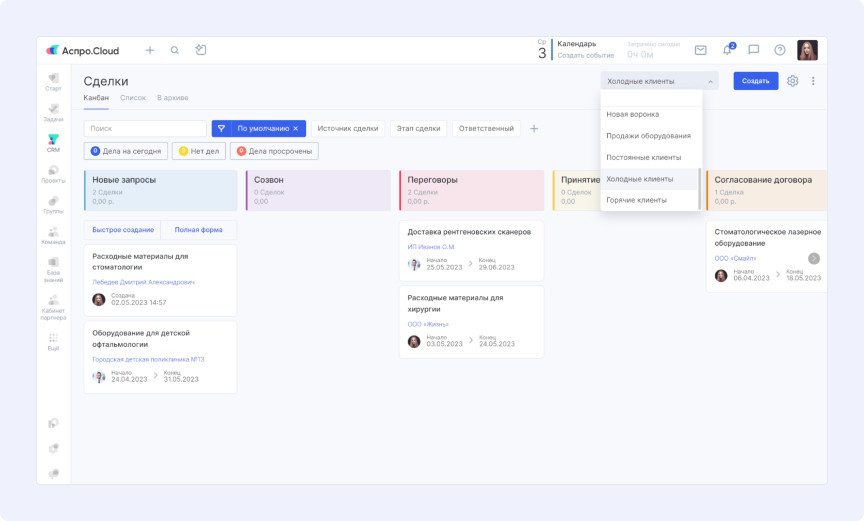Open ИП Иванов О.М. link
Screen dimensions: 864x521
click(431, 247)
